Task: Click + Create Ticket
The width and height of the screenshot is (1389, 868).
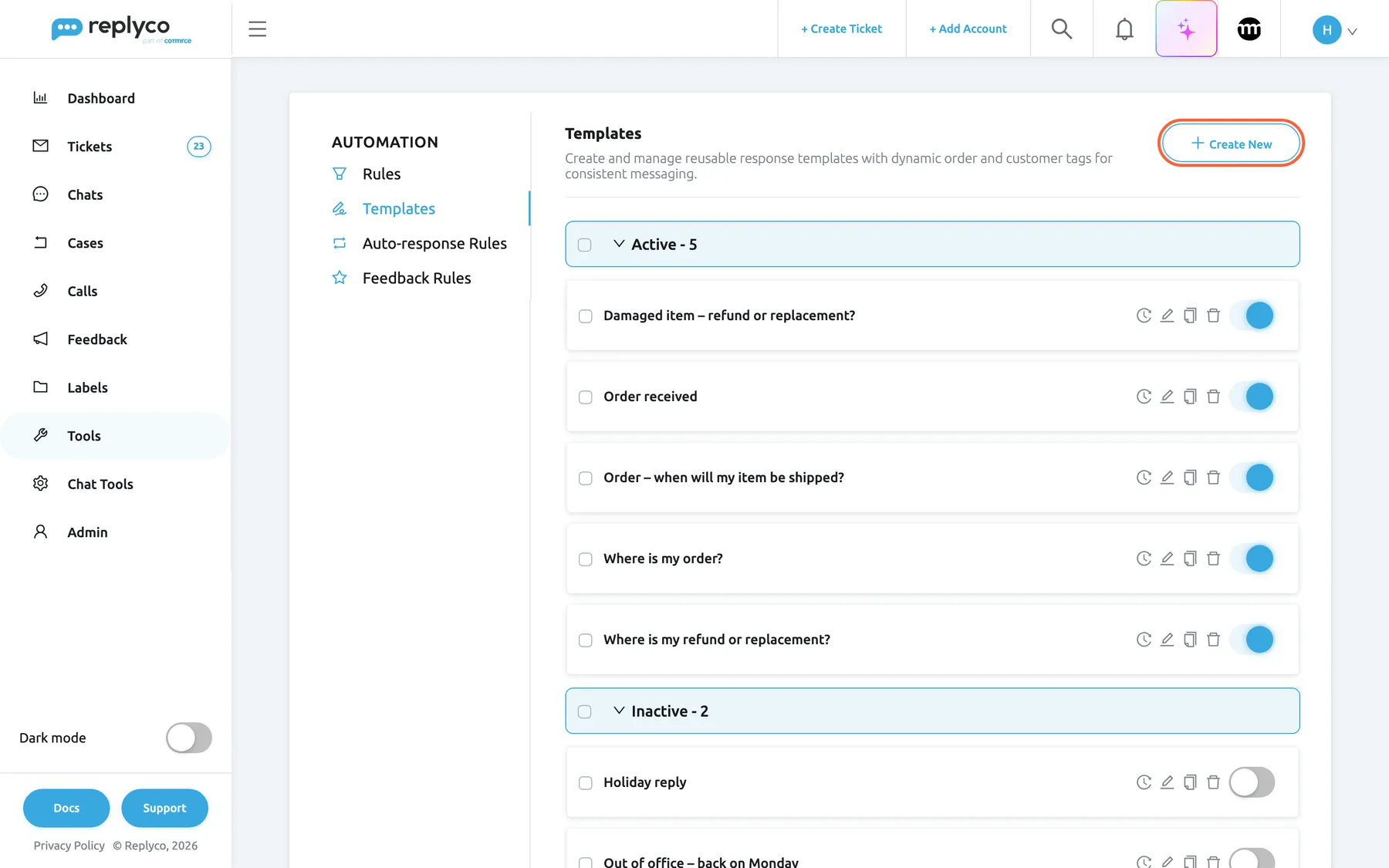Action: pos(841,29)
